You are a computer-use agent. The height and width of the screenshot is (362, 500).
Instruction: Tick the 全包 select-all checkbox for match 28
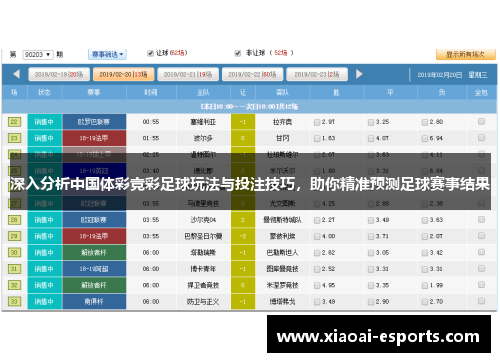coord(481,219)
